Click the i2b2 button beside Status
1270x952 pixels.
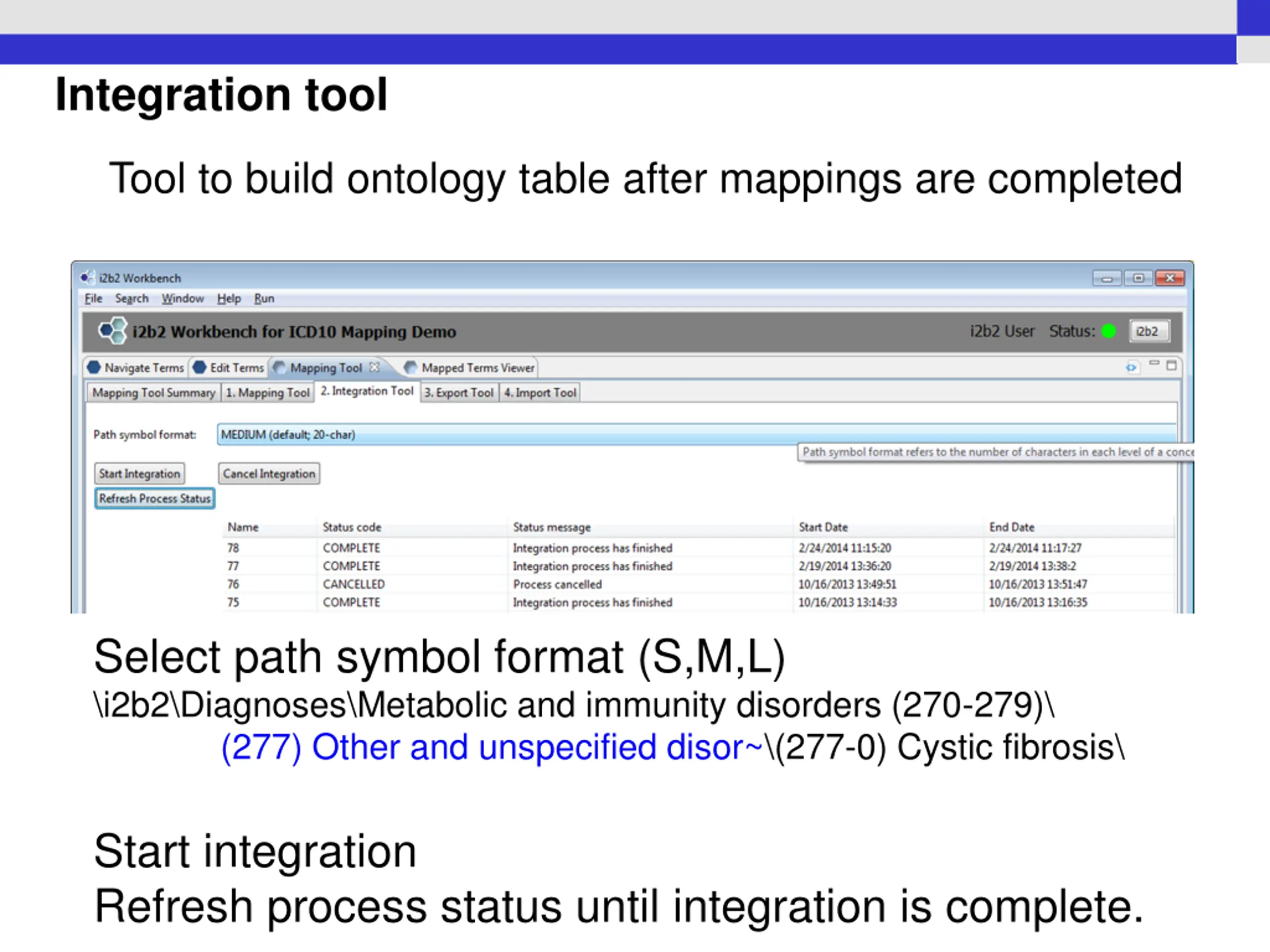(1149, 331)
